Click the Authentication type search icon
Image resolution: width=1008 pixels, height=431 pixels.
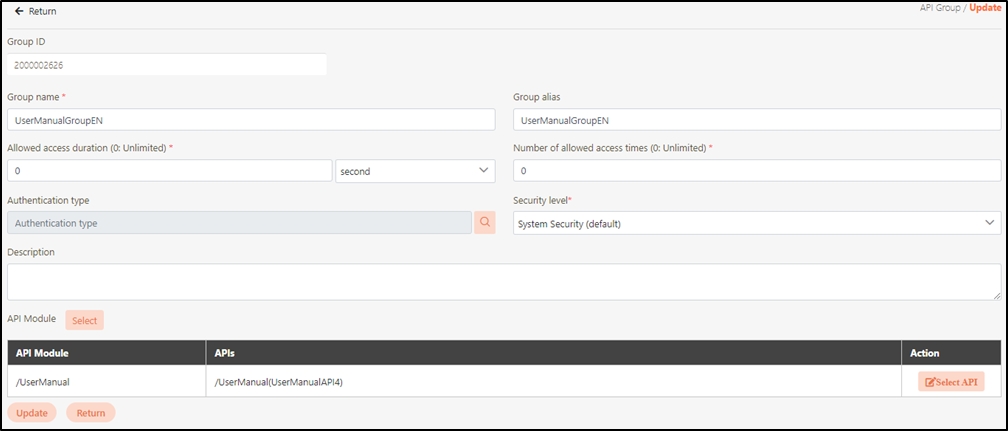click(484, 223)
